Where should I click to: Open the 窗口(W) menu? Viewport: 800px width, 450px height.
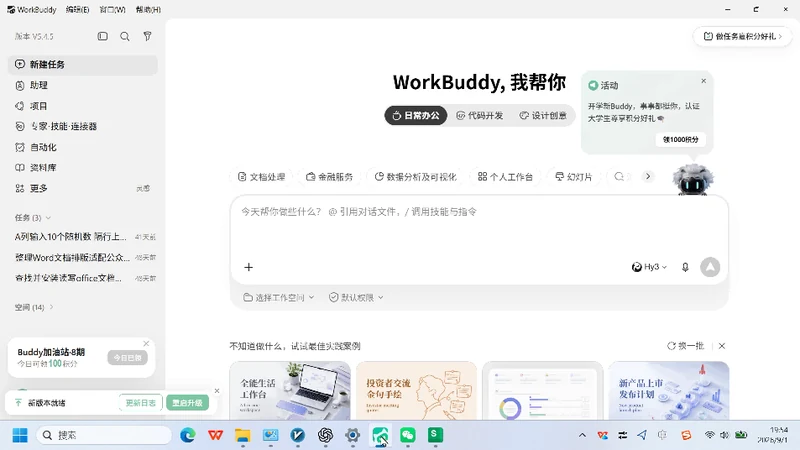click(x=112, y=10)
